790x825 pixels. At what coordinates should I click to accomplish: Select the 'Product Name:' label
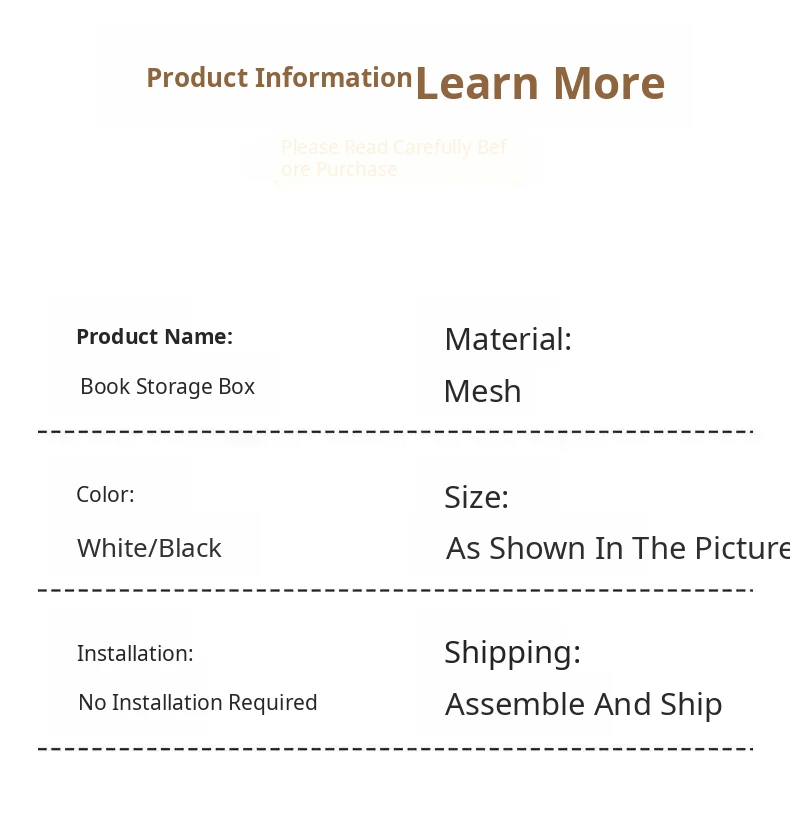[x=154, y=337]
